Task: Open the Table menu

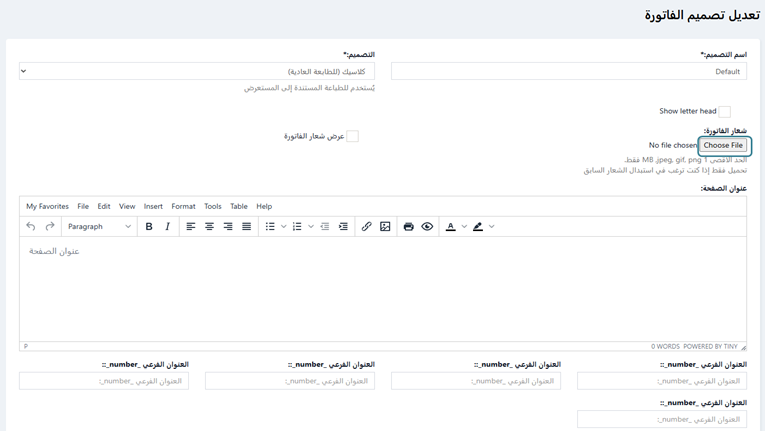Action: (x=238, y=206)
